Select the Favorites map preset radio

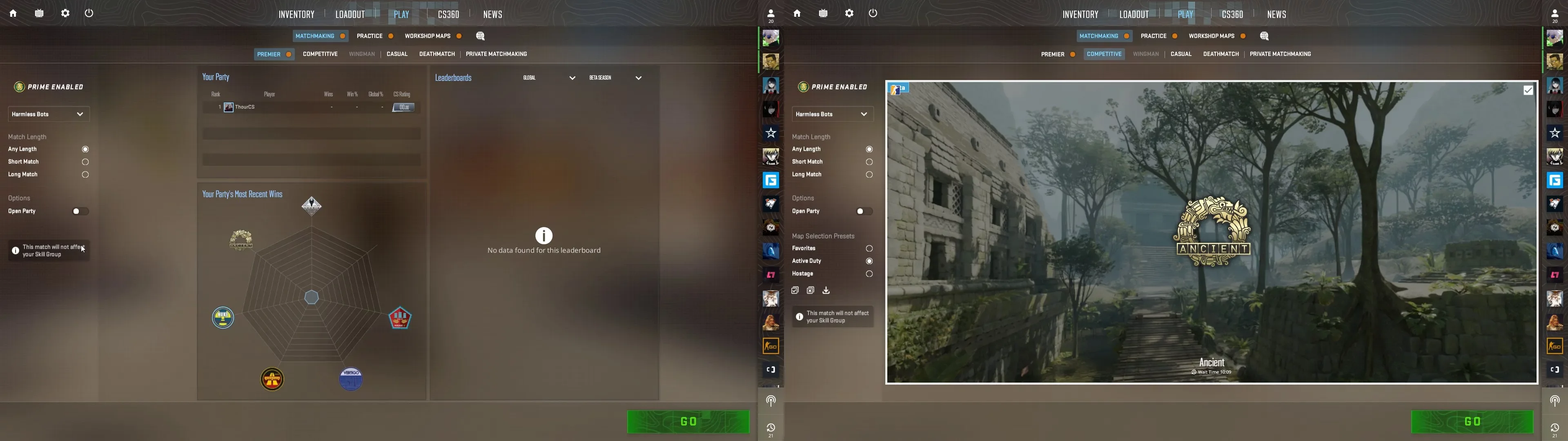tap(869, 249)
